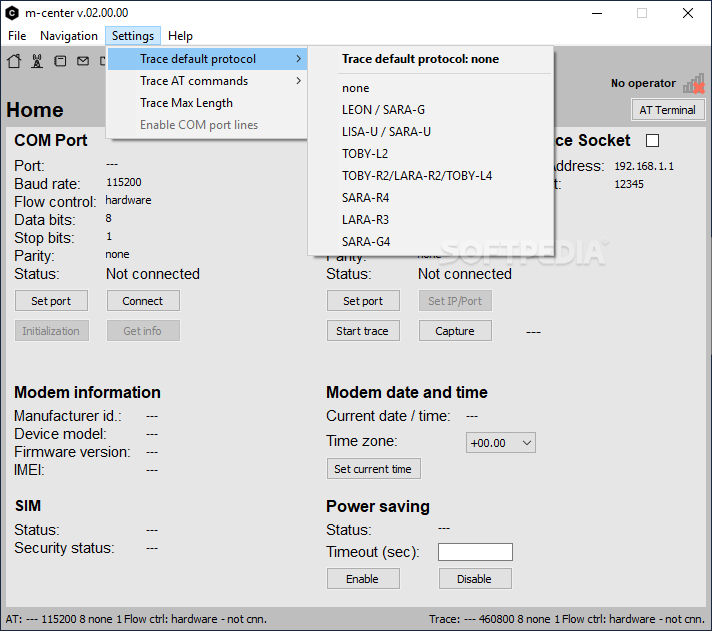Click the COM Port Parity value none
The height and width of the screenshot is (631, 712).
click(117, 254)
